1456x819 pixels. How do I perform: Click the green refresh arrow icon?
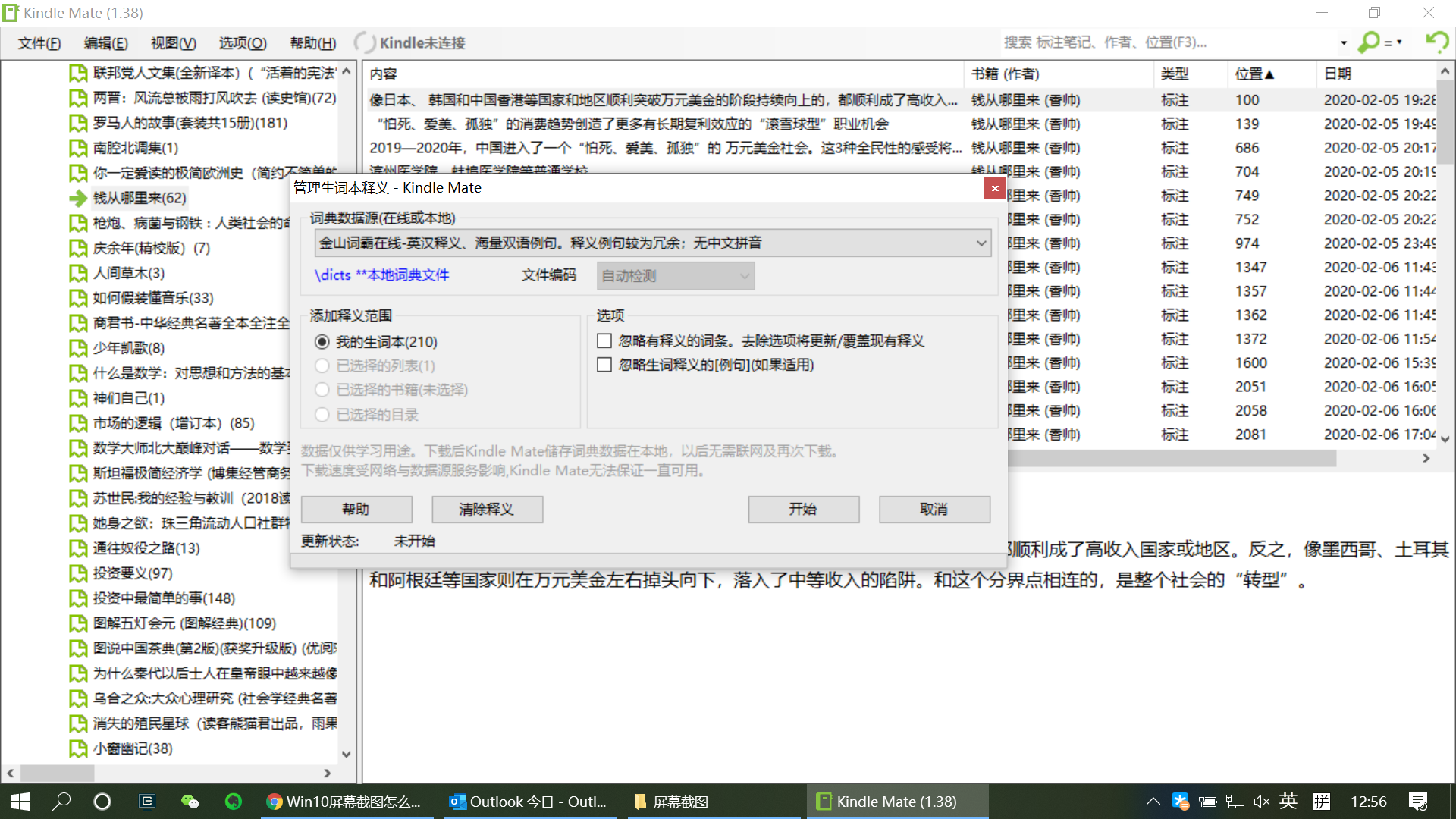pos(1436,42)
